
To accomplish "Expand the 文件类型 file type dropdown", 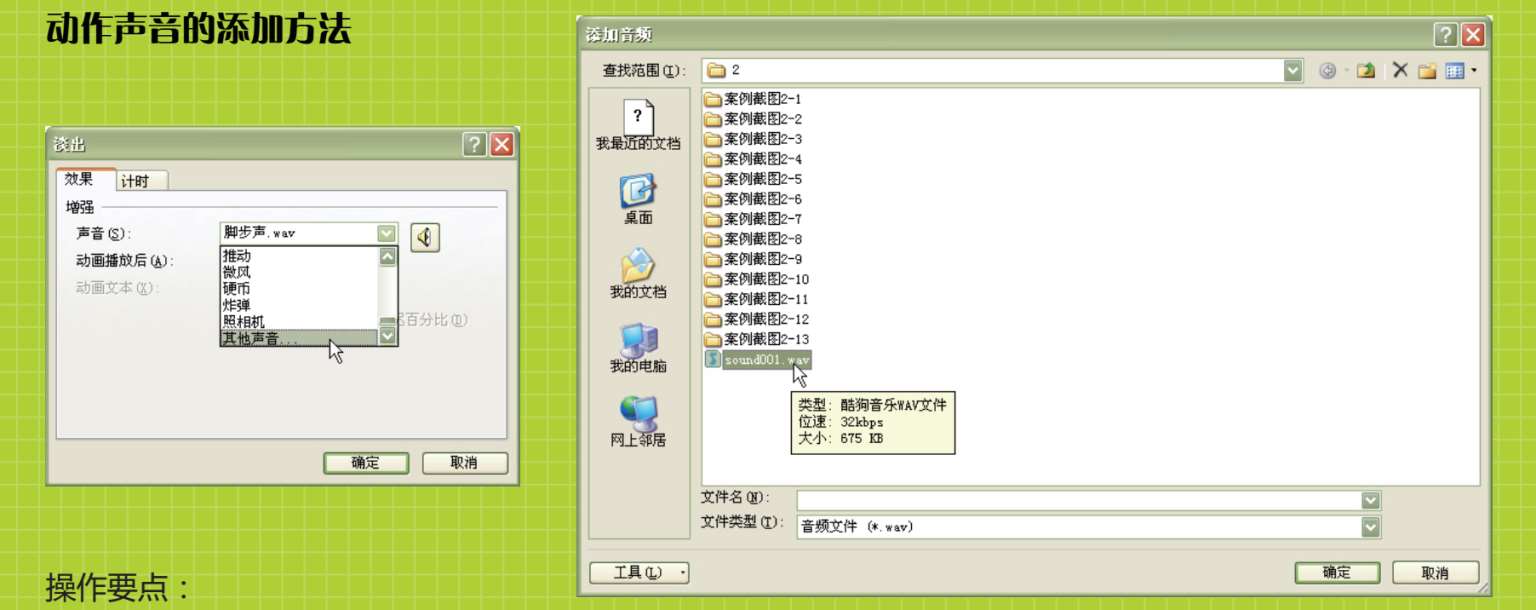I will point(1370,527).
